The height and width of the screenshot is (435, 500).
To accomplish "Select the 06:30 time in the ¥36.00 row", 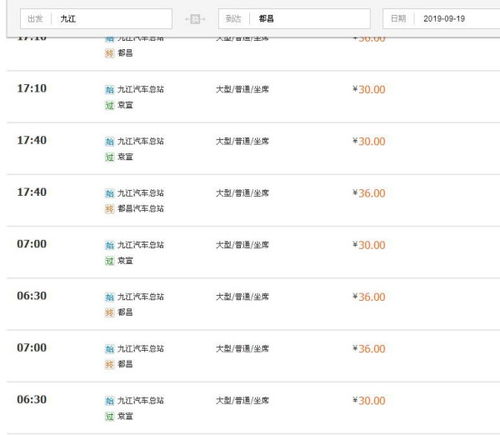I will [x=32, y=296].
